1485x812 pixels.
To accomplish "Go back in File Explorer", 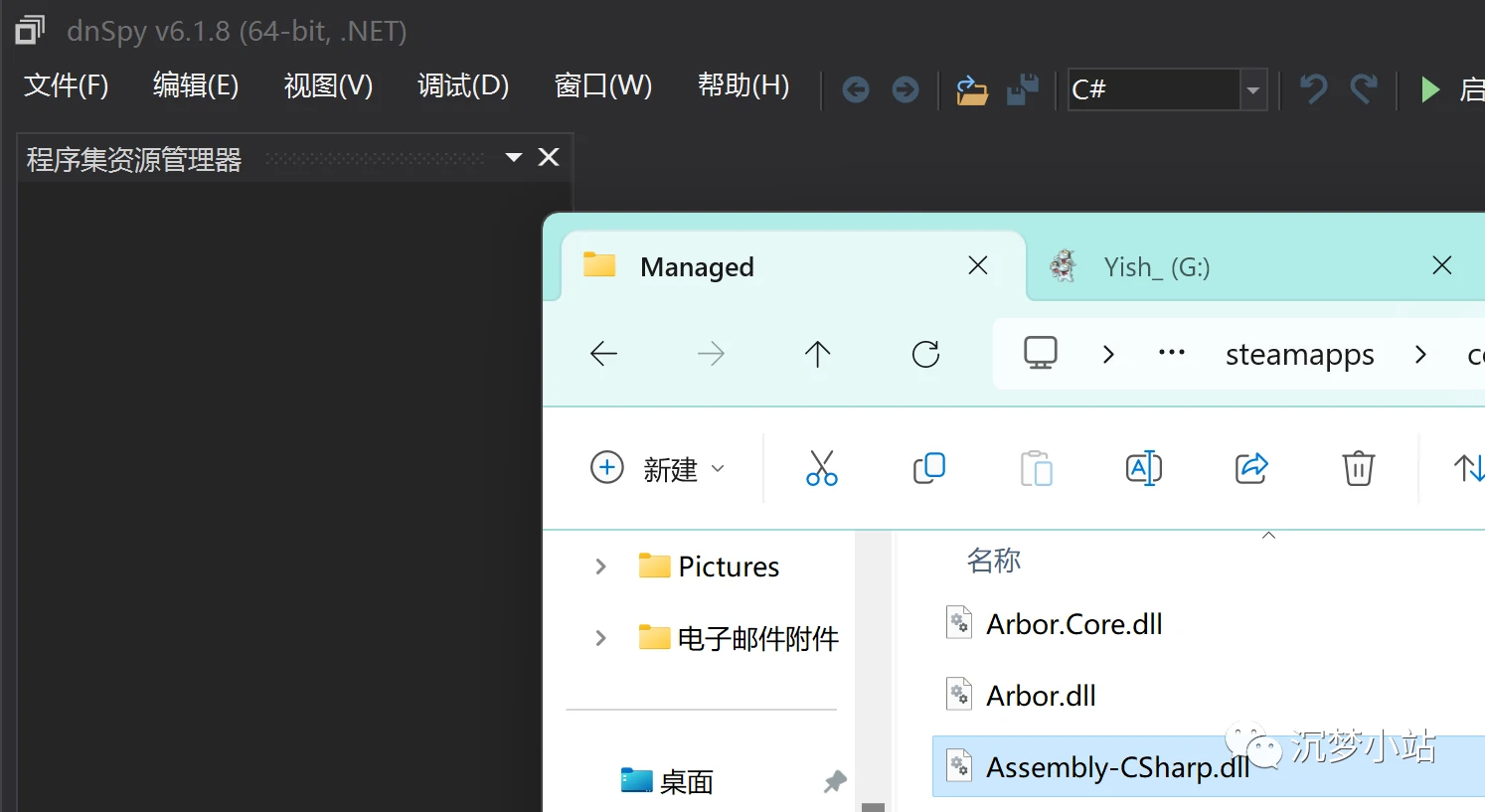I will pyautogui.click(x=603, y=354).
